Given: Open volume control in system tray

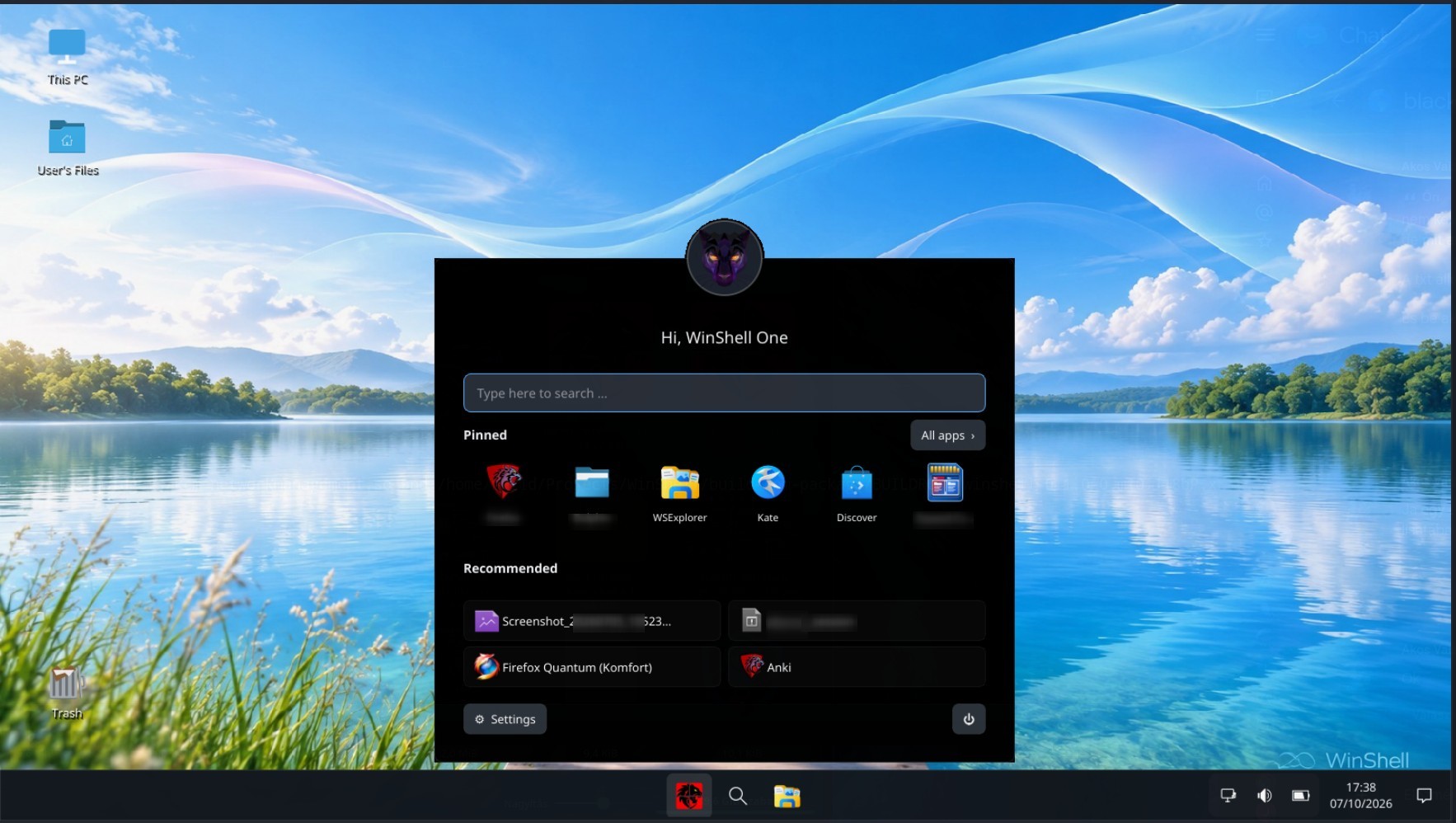Looking at the screenshot, I should tap(1265, 795).
